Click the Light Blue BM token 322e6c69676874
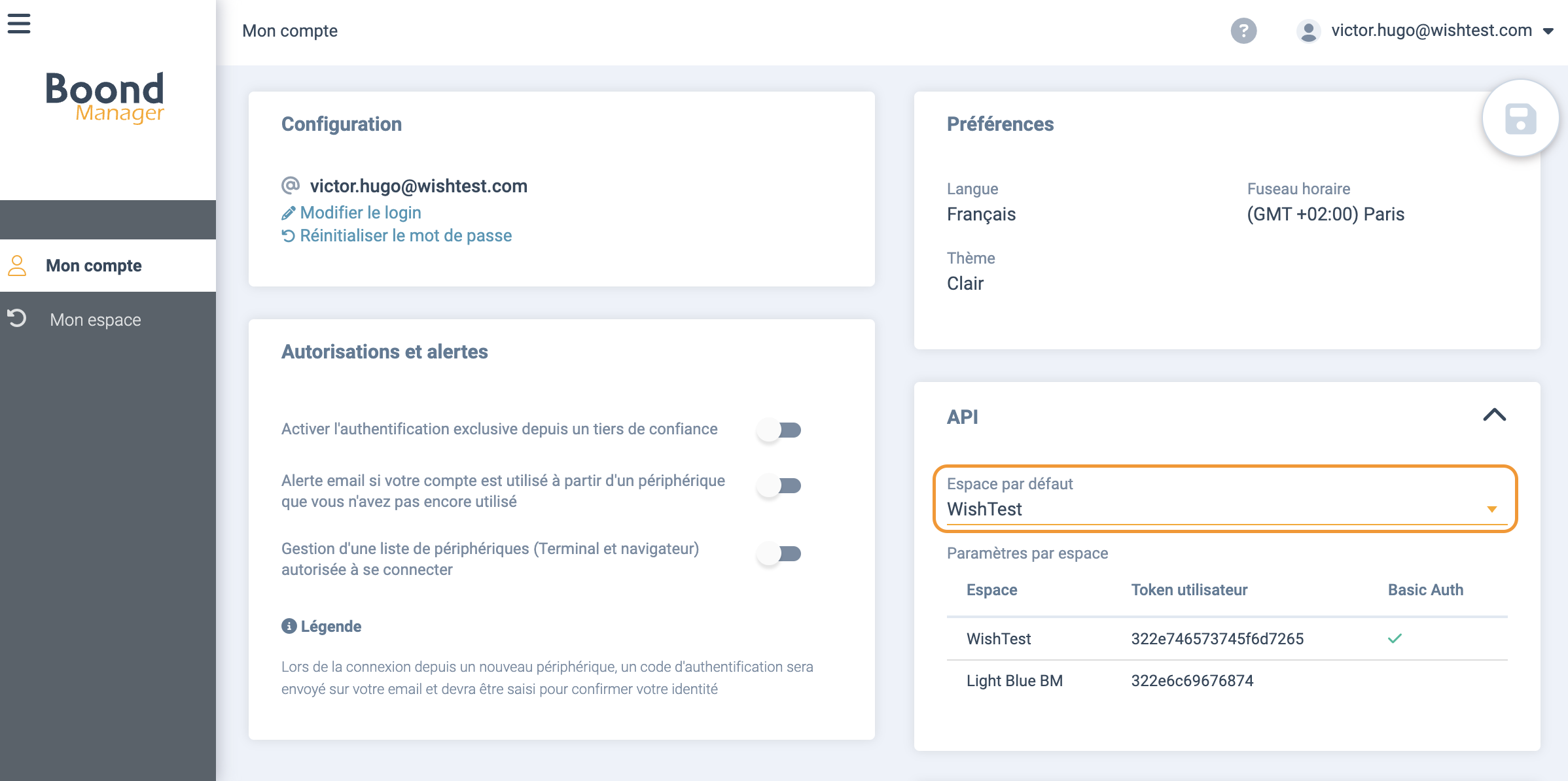The image size is (1568, 781). click(x=1192, y=680)
